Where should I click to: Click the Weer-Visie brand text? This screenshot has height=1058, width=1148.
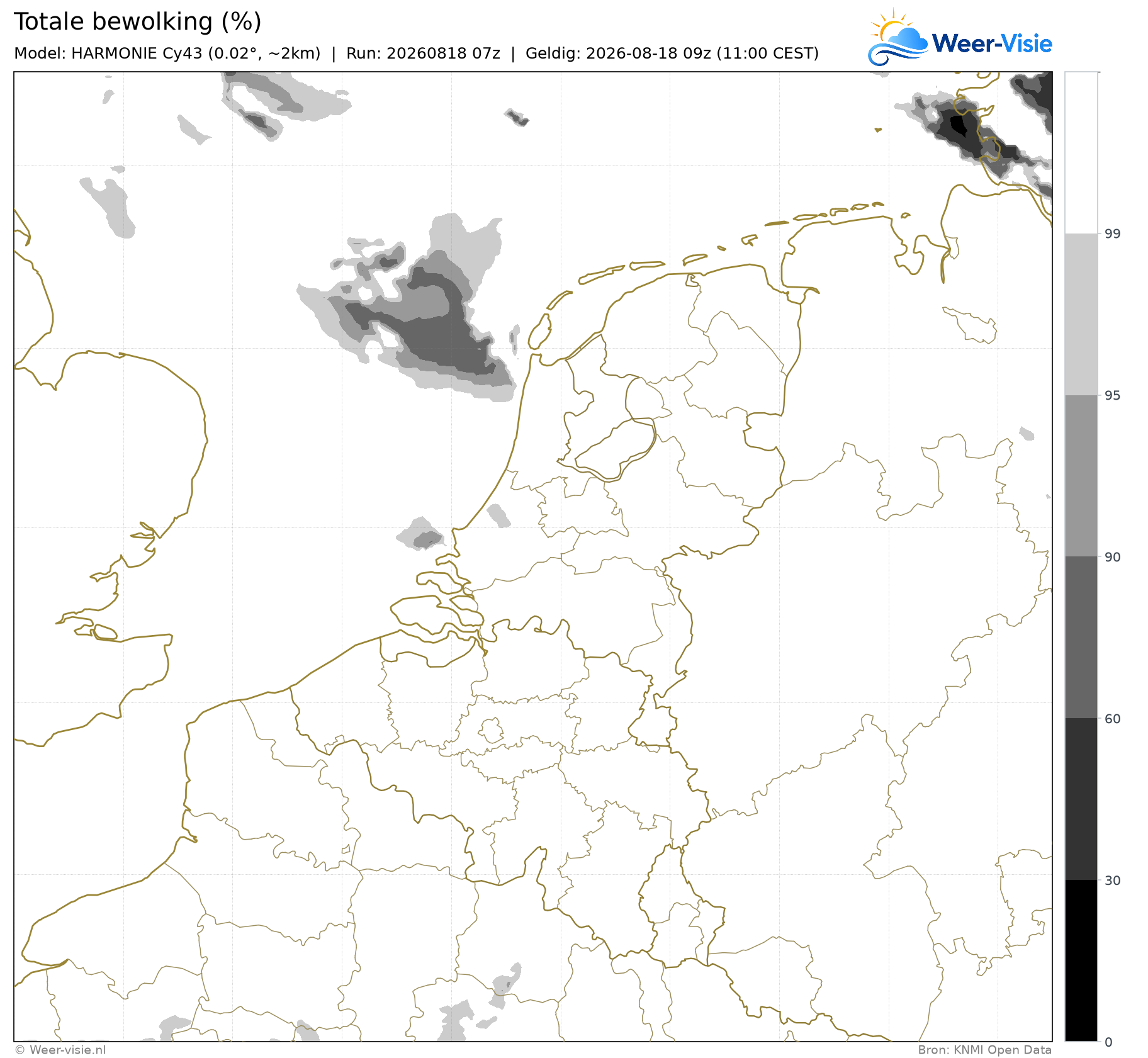tap(992, 43)
